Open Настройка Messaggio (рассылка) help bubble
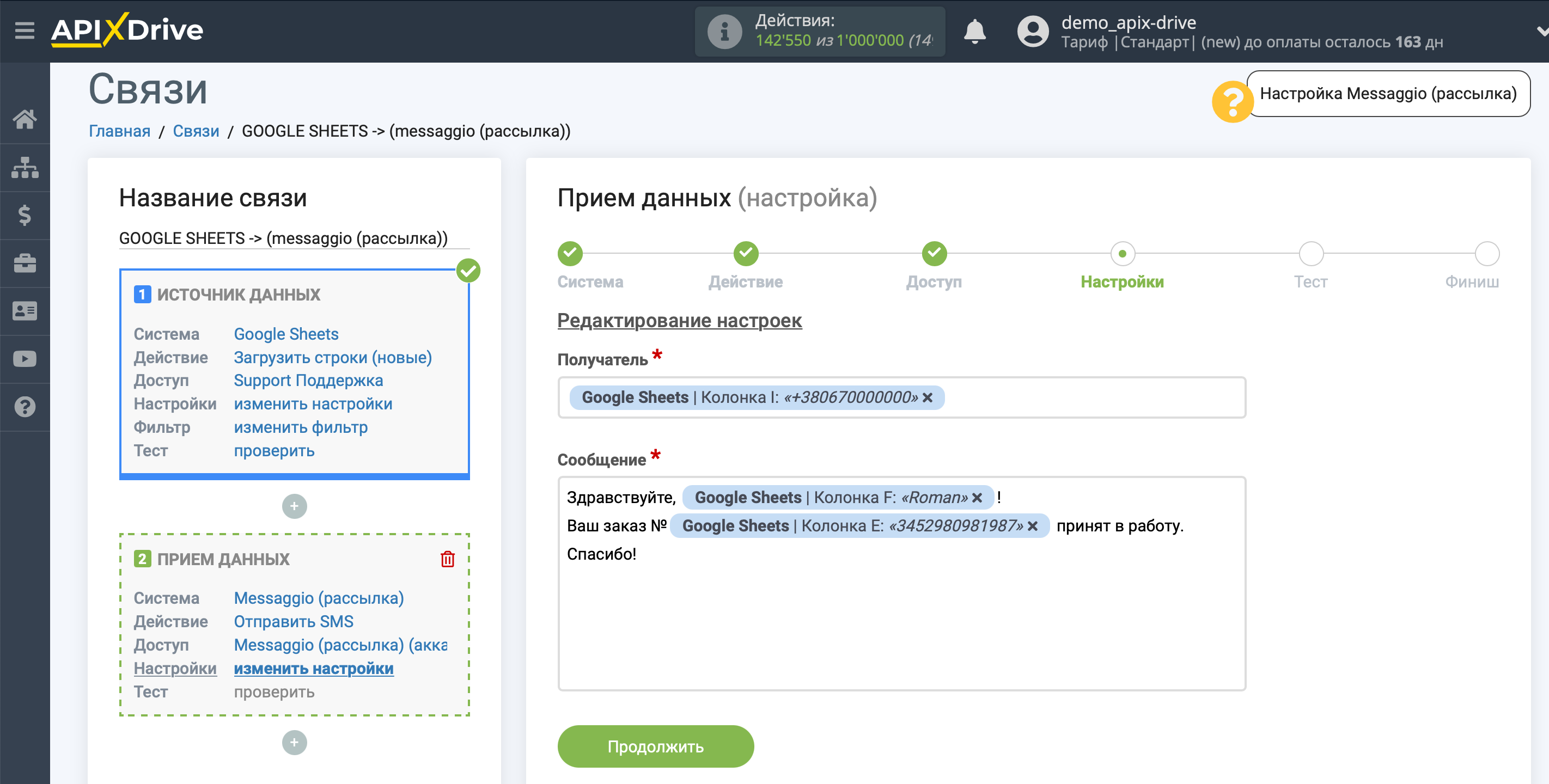1549x784 pixels. pos(1388,94)
